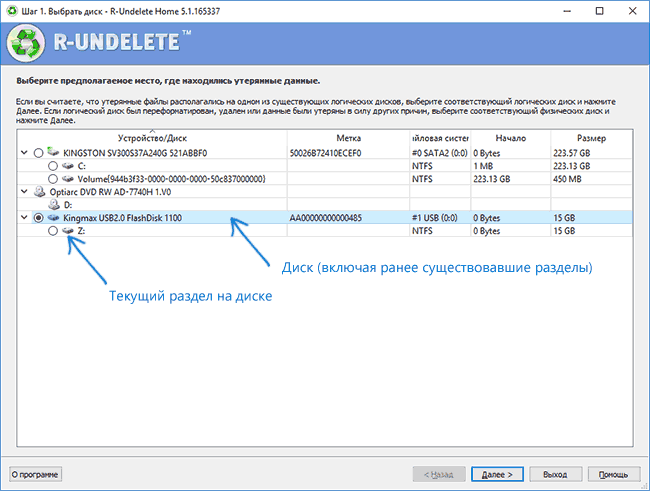Click the Kingmax flash disk icon
The height and width of the screenshot is (491, 650).
[53, 217]
